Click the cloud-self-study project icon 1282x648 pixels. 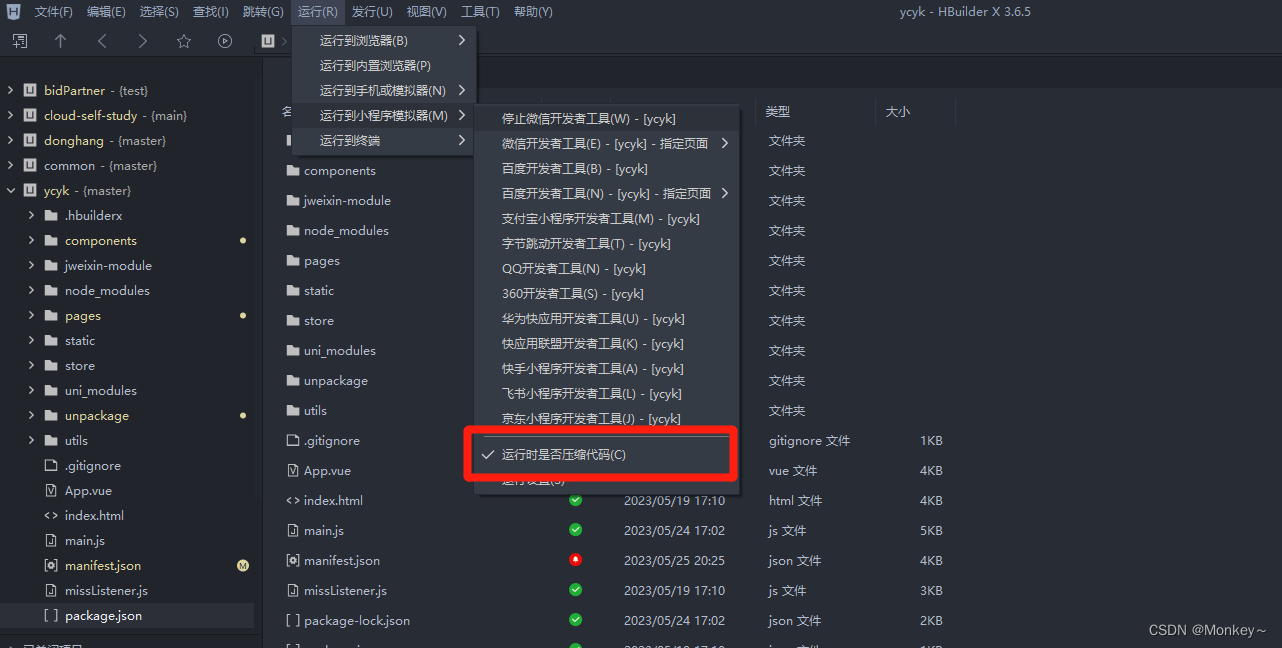(x=30, y=115)
